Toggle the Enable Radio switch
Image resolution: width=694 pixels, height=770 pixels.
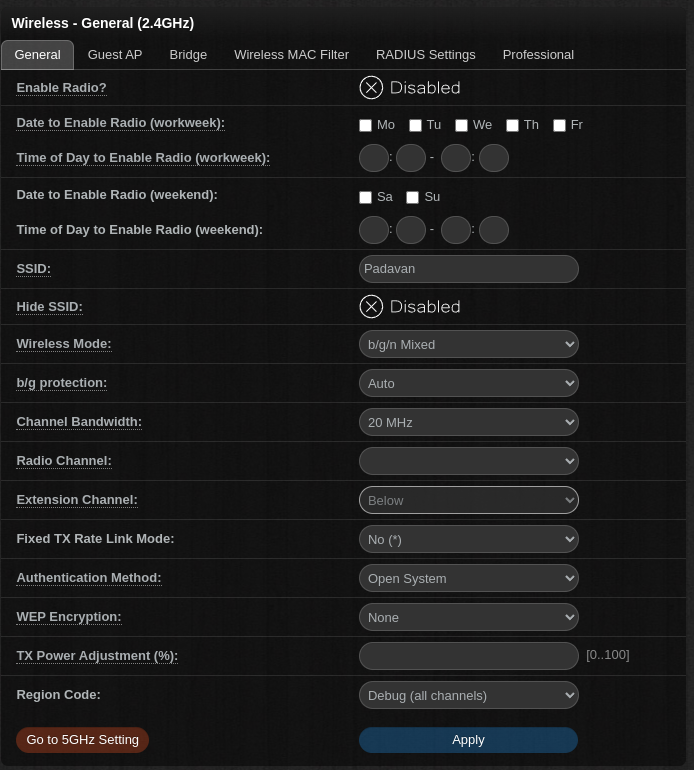pos(371,88)
